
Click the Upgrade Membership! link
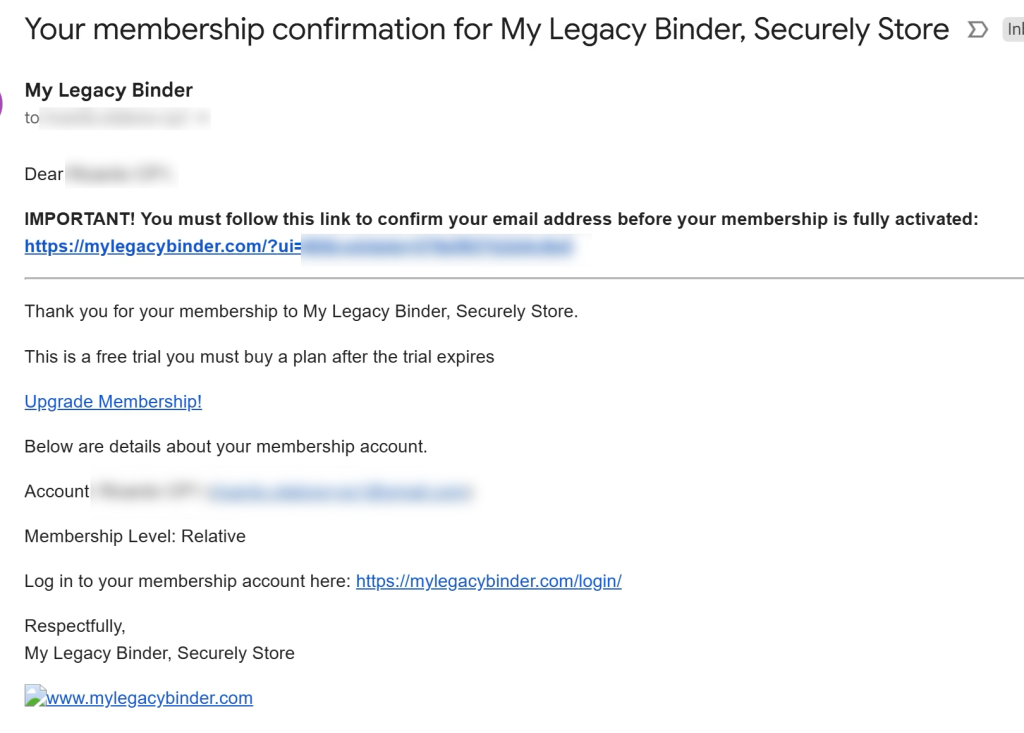click(x=113, y=401)
